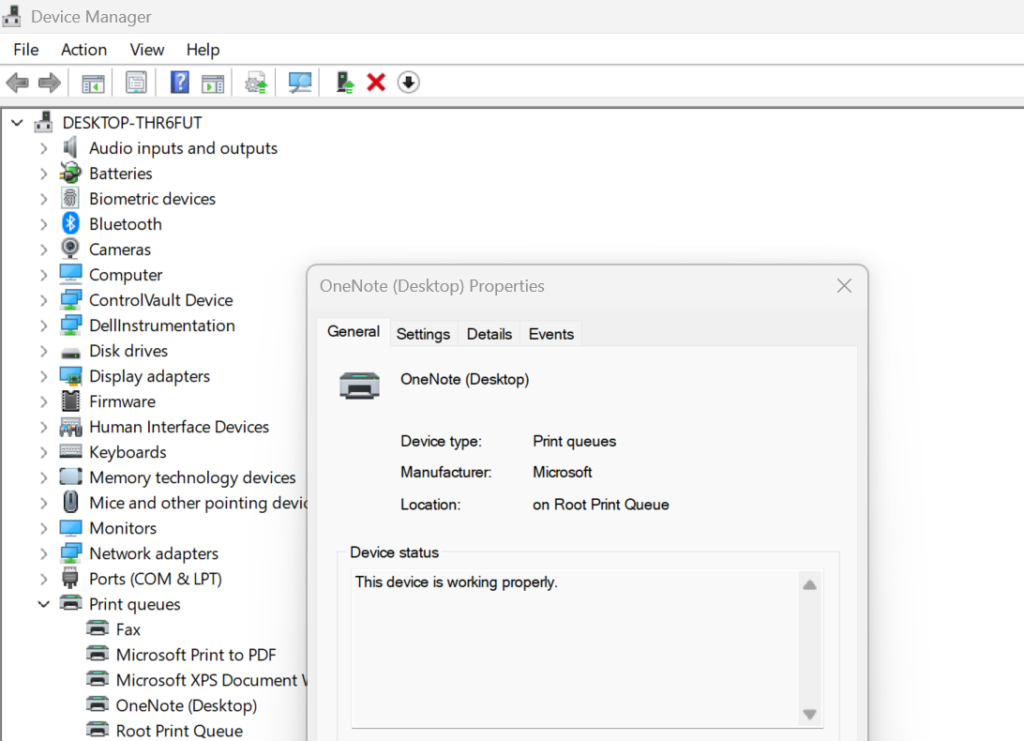
Task: Click the Show Console Tree toolbar icon
Action: 93,82
